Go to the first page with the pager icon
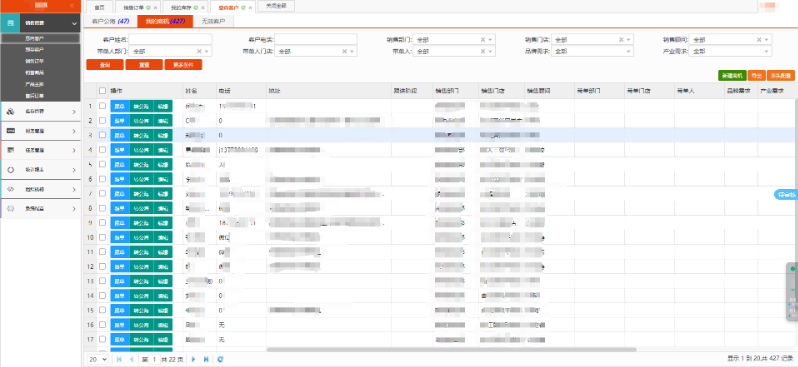The width and height of the screenshot is (798, 367). pyautogui.click(x=119, y=359)
